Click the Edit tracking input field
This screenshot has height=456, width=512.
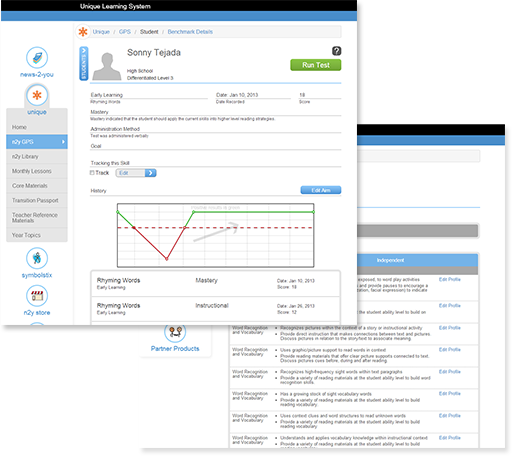(130, 173)
